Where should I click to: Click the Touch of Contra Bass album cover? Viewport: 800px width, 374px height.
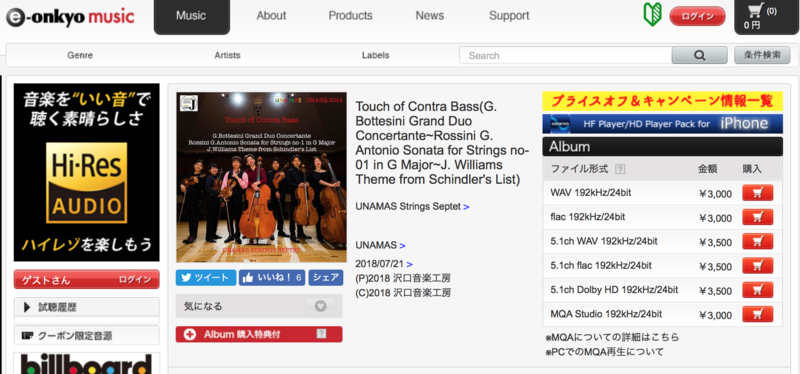[261, 177]
